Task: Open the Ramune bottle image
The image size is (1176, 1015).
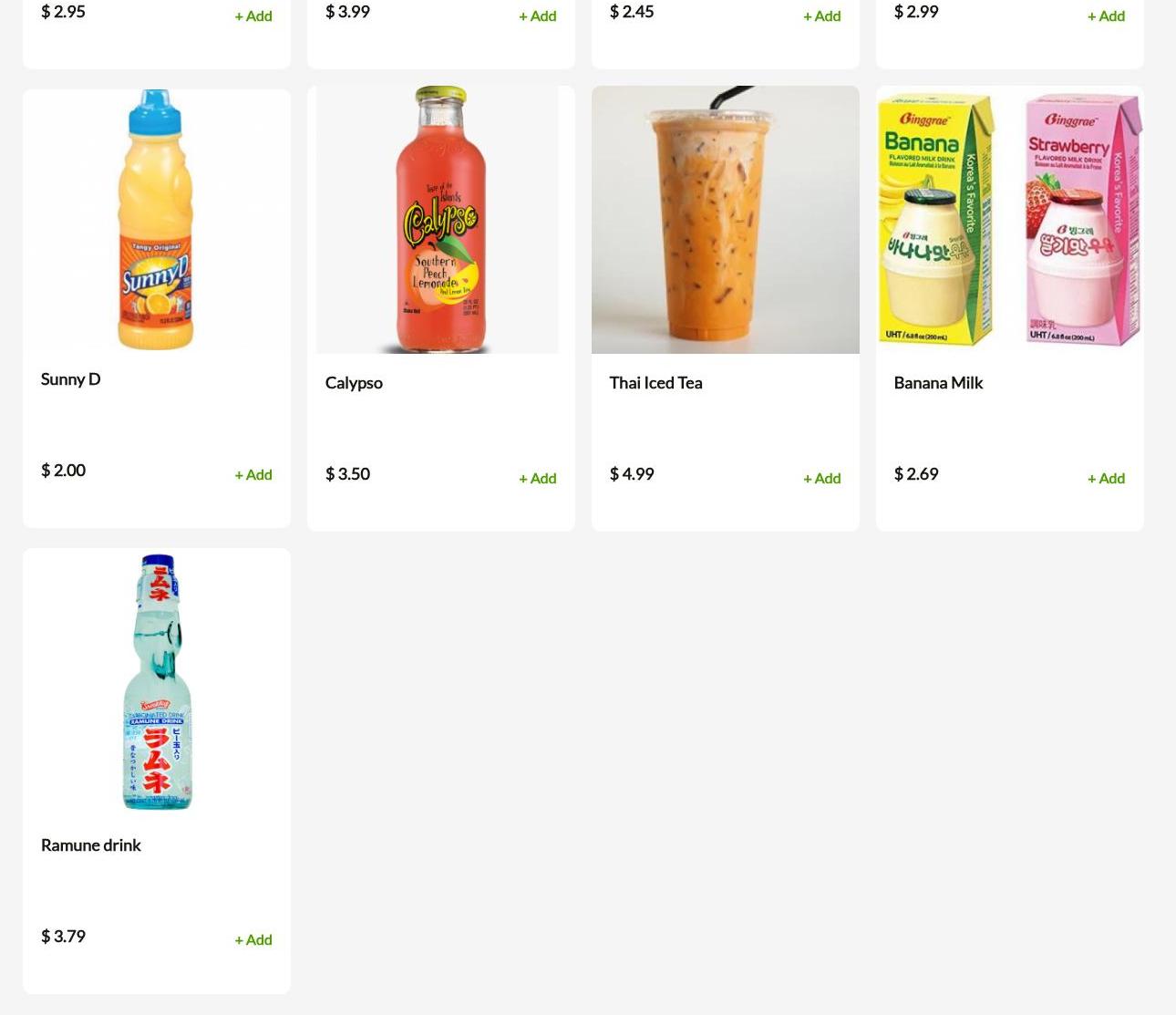Action: (x=157, y=681)
